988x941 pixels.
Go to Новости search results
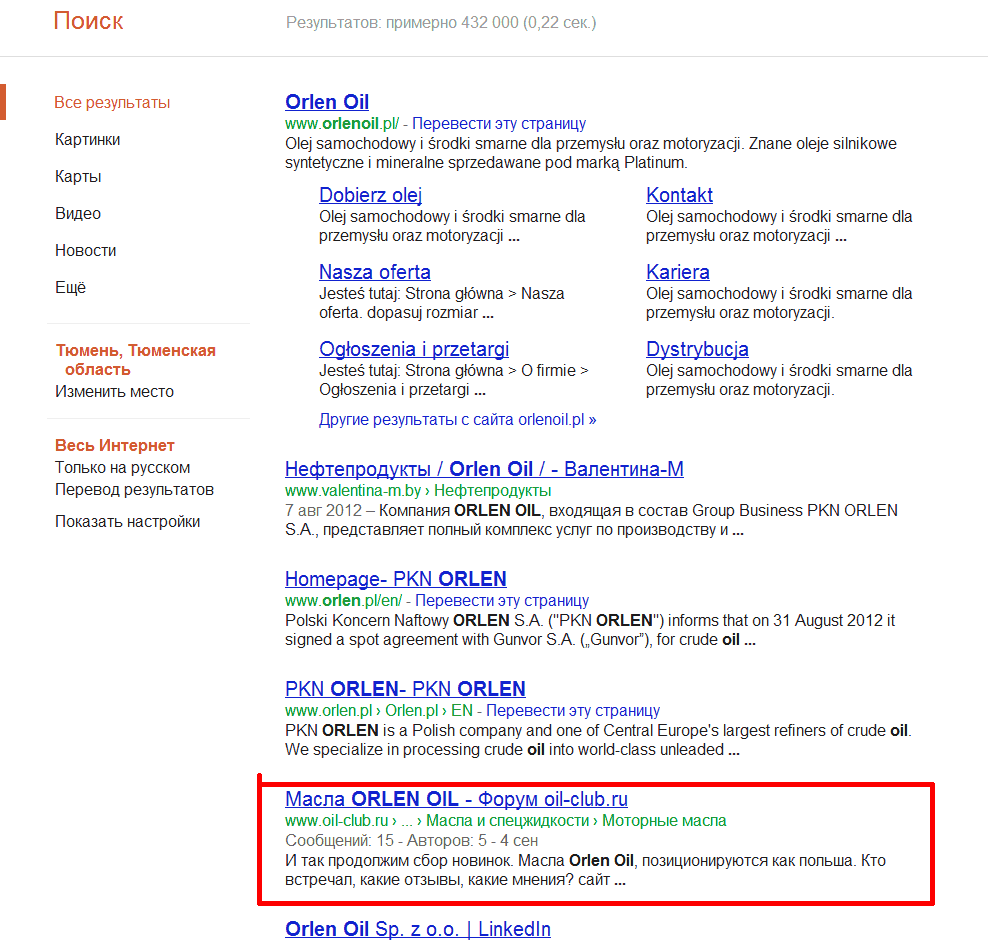coord(86,251)
